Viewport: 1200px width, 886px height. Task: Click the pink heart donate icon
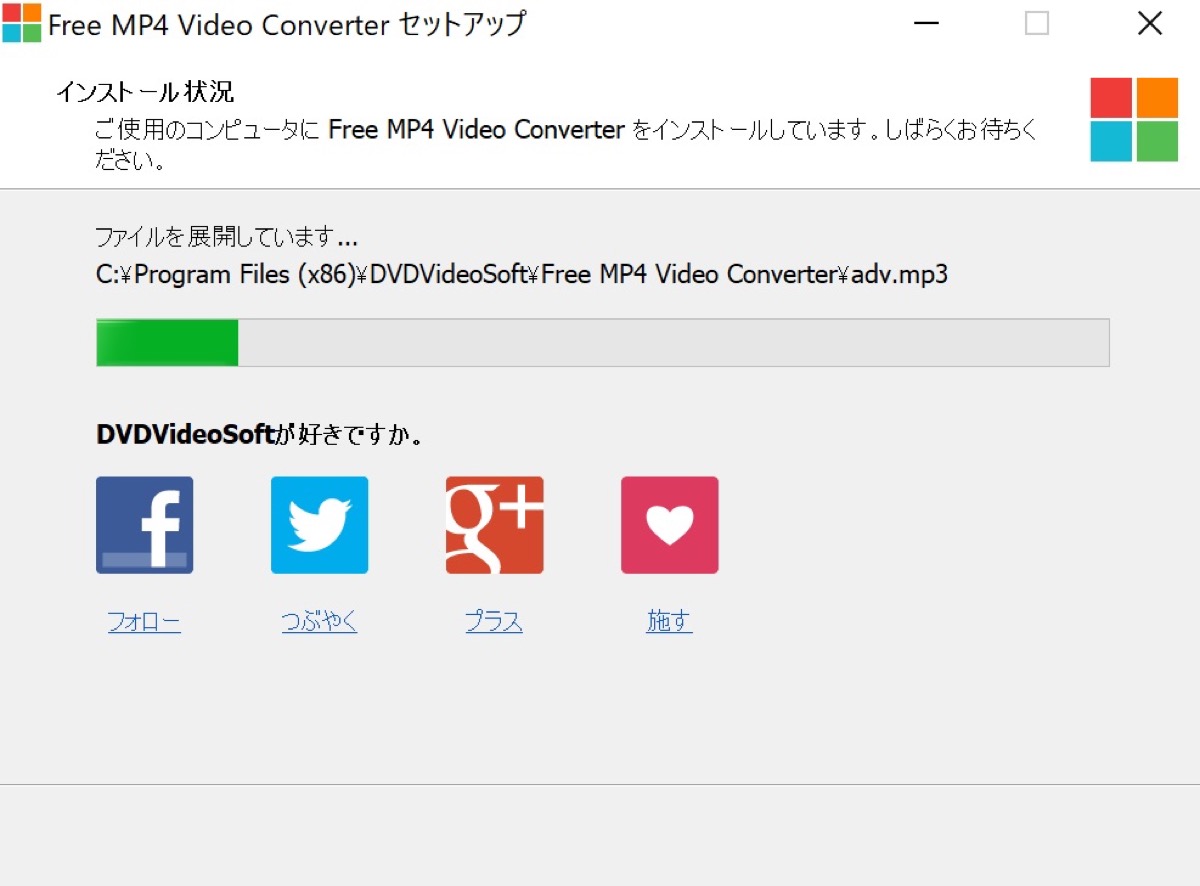(669, 525)
